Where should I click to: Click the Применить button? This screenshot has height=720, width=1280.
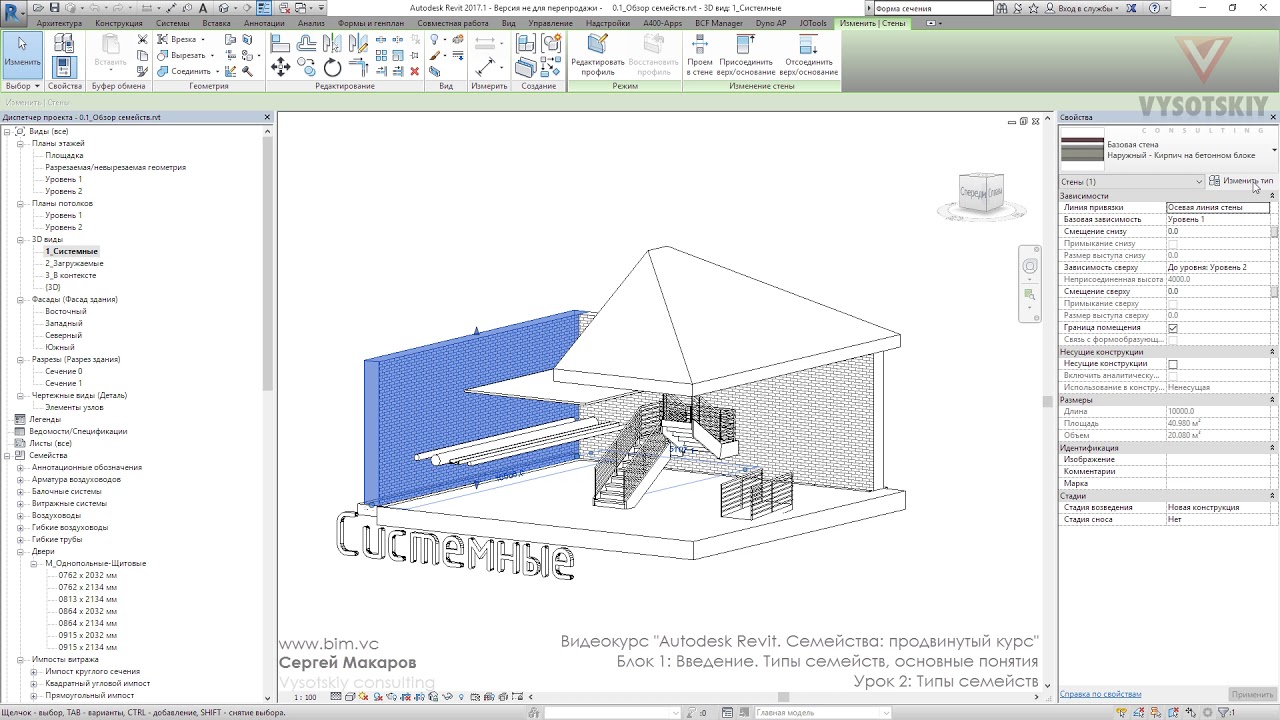[1252, 694]
